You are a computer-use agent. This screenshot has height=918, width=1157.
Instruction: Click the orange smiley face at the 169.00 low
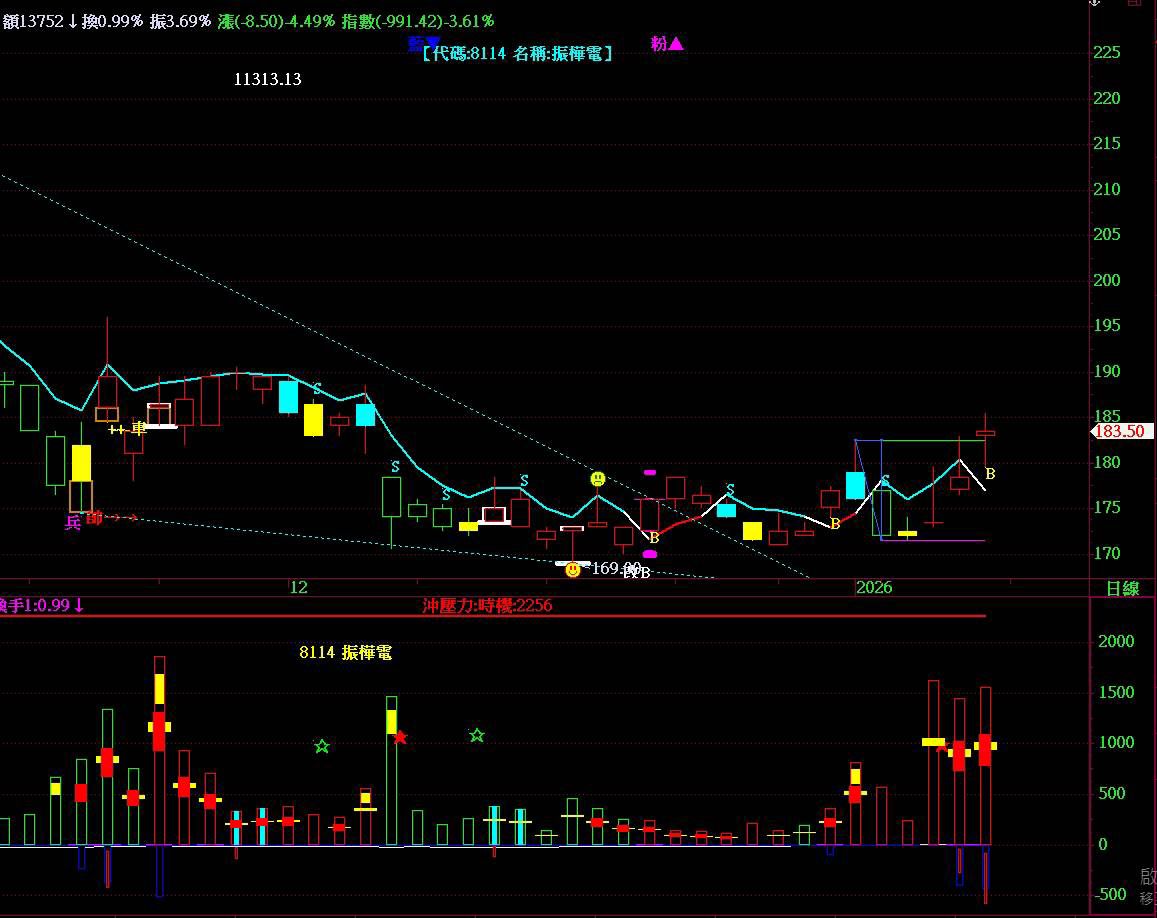573,570
